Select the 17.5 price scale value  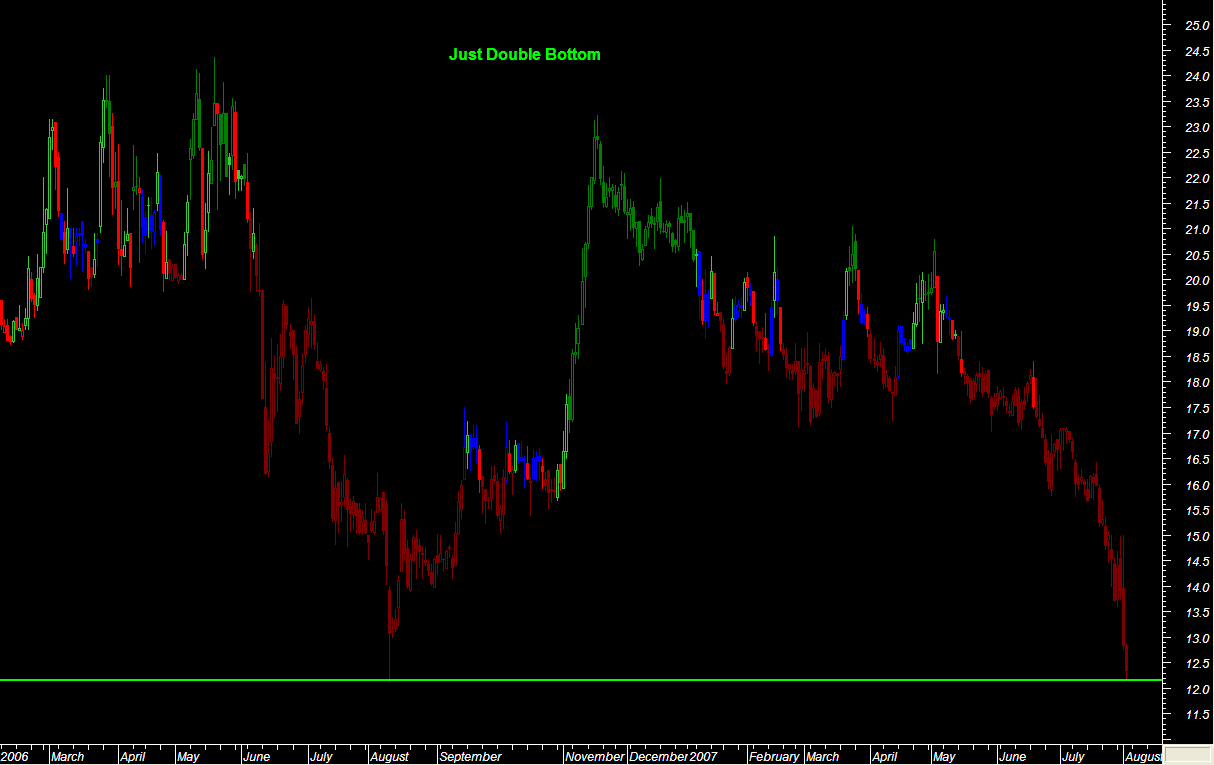pyautogui.click(x=1198, y=409)
